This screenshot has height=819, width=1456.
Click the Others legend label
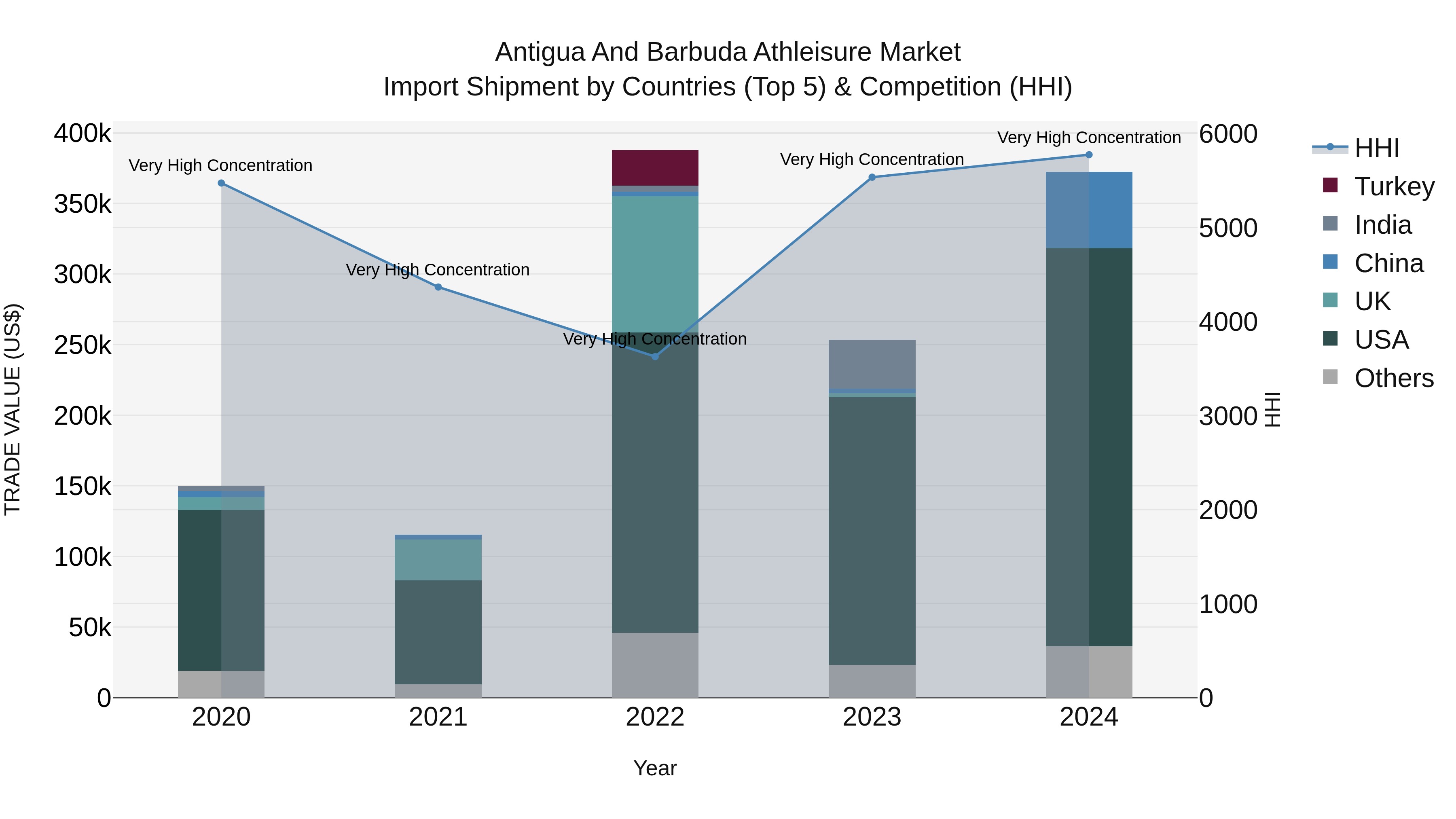coord(1395,378)
